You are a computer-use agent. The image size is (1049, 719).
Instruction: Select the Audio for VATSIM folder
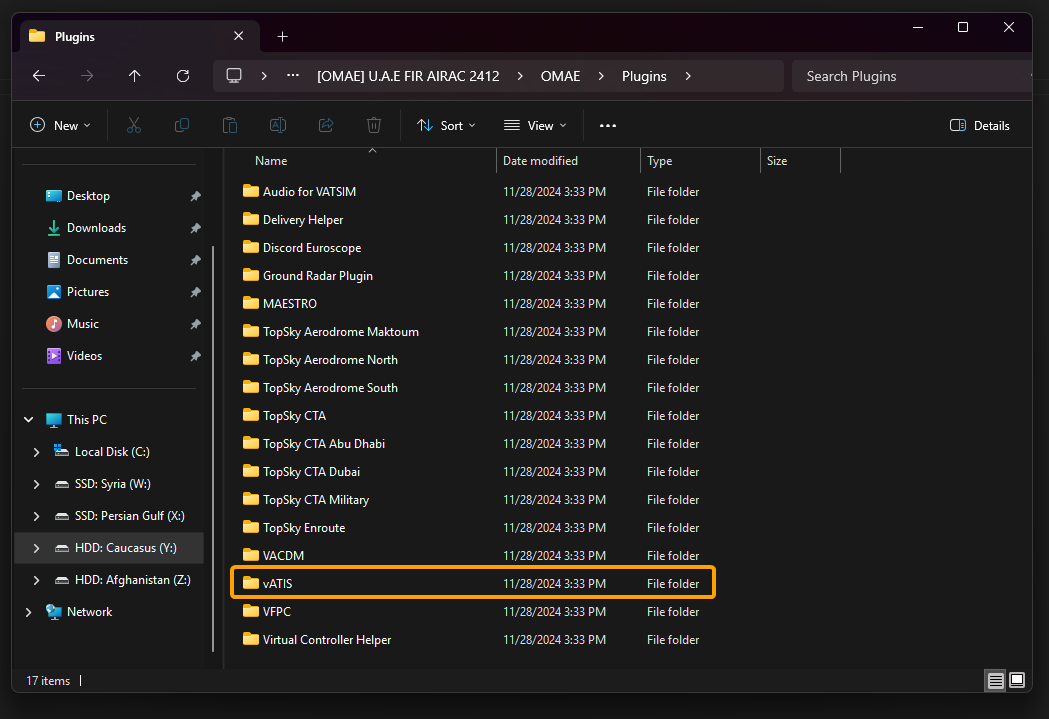coord(472,192)
